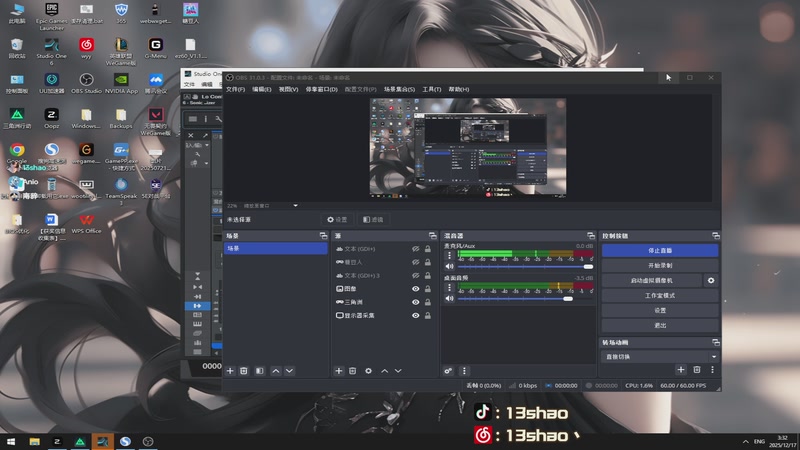Move the scene down in the 场景 panel

289,371
